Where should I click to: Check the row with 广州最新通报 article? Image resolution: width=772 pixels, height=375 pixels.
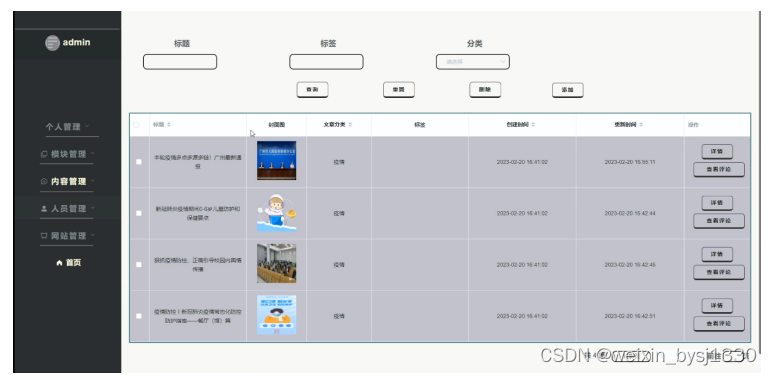click(x=139, y=162)
